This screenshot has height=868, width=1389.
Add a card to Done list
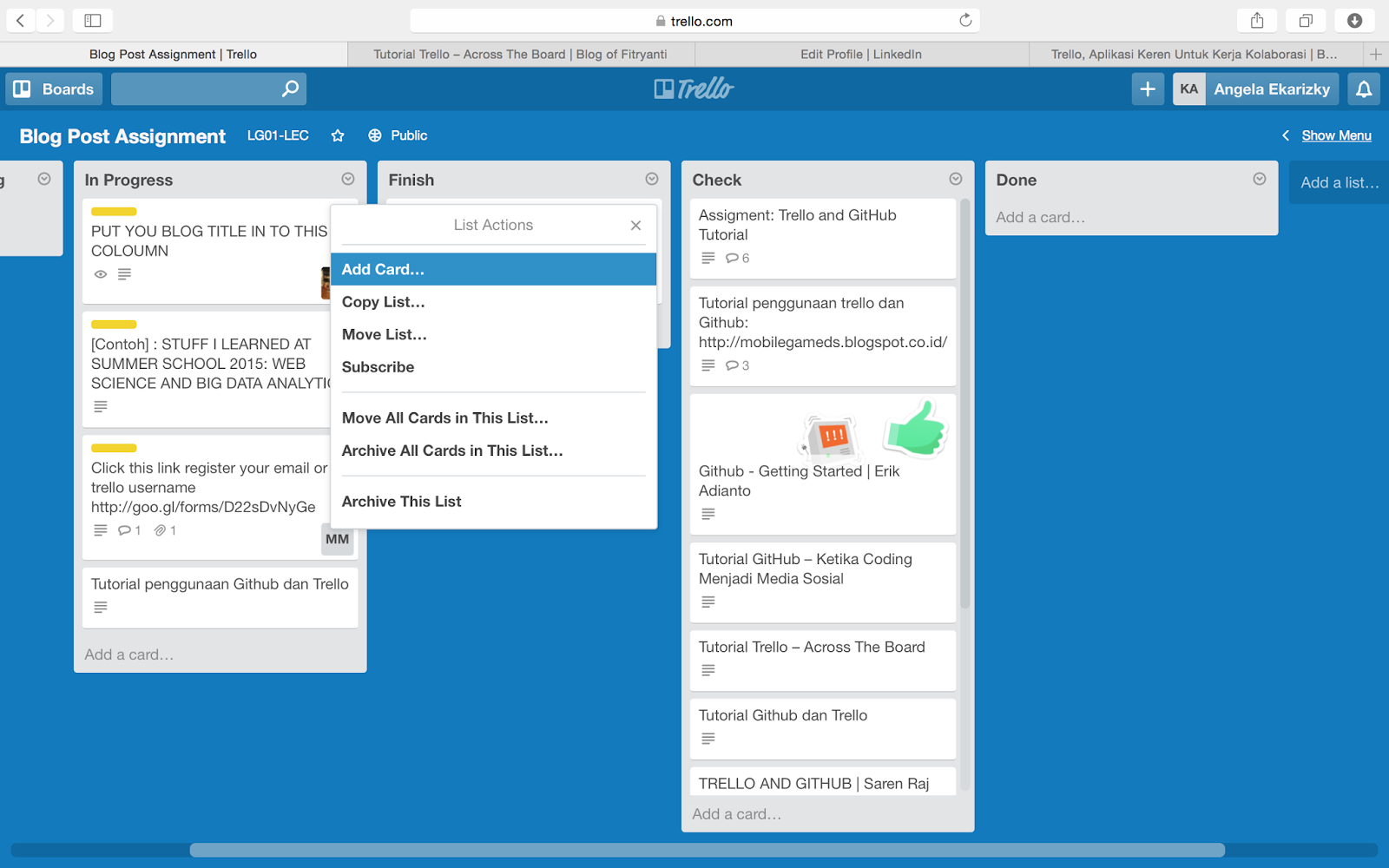(x=1041, y=217)
